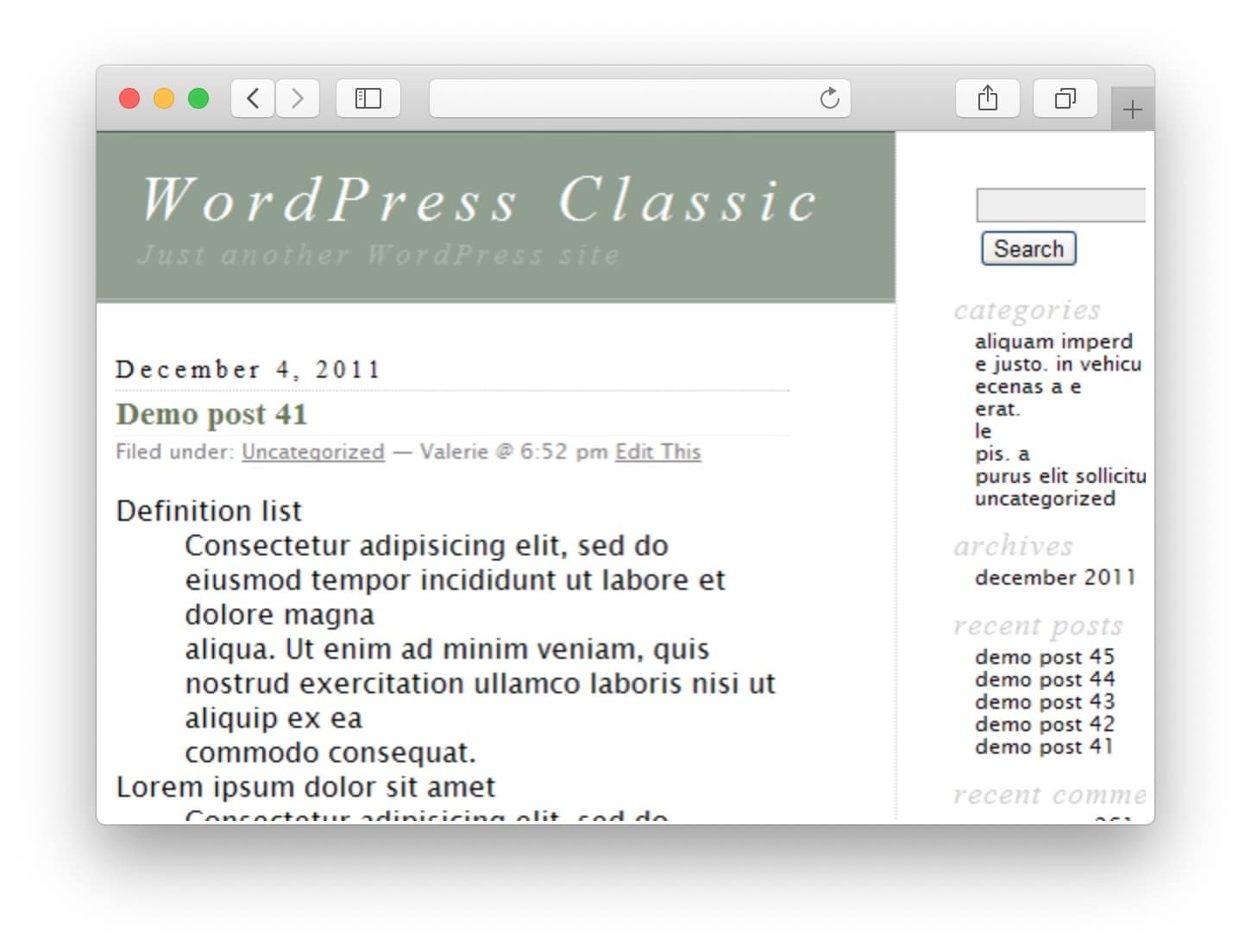Image resolution: width=1251 pixels, height=952 pixels.
Task: Select the aliquam imperd category
Action: click(x=1053, y=341)
